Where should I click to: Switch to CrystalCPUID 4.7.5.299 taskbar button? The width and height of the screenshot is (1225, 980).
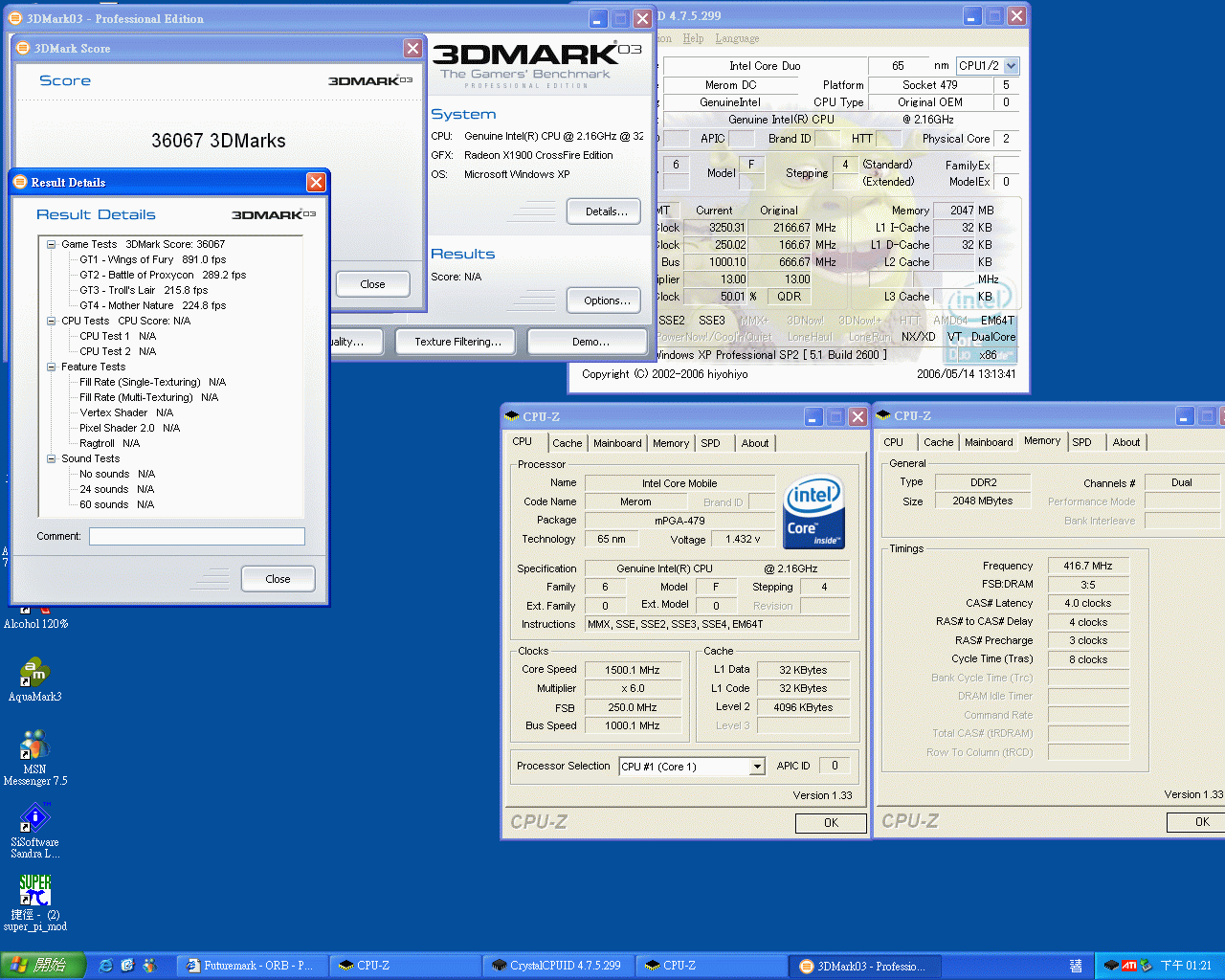560,966
